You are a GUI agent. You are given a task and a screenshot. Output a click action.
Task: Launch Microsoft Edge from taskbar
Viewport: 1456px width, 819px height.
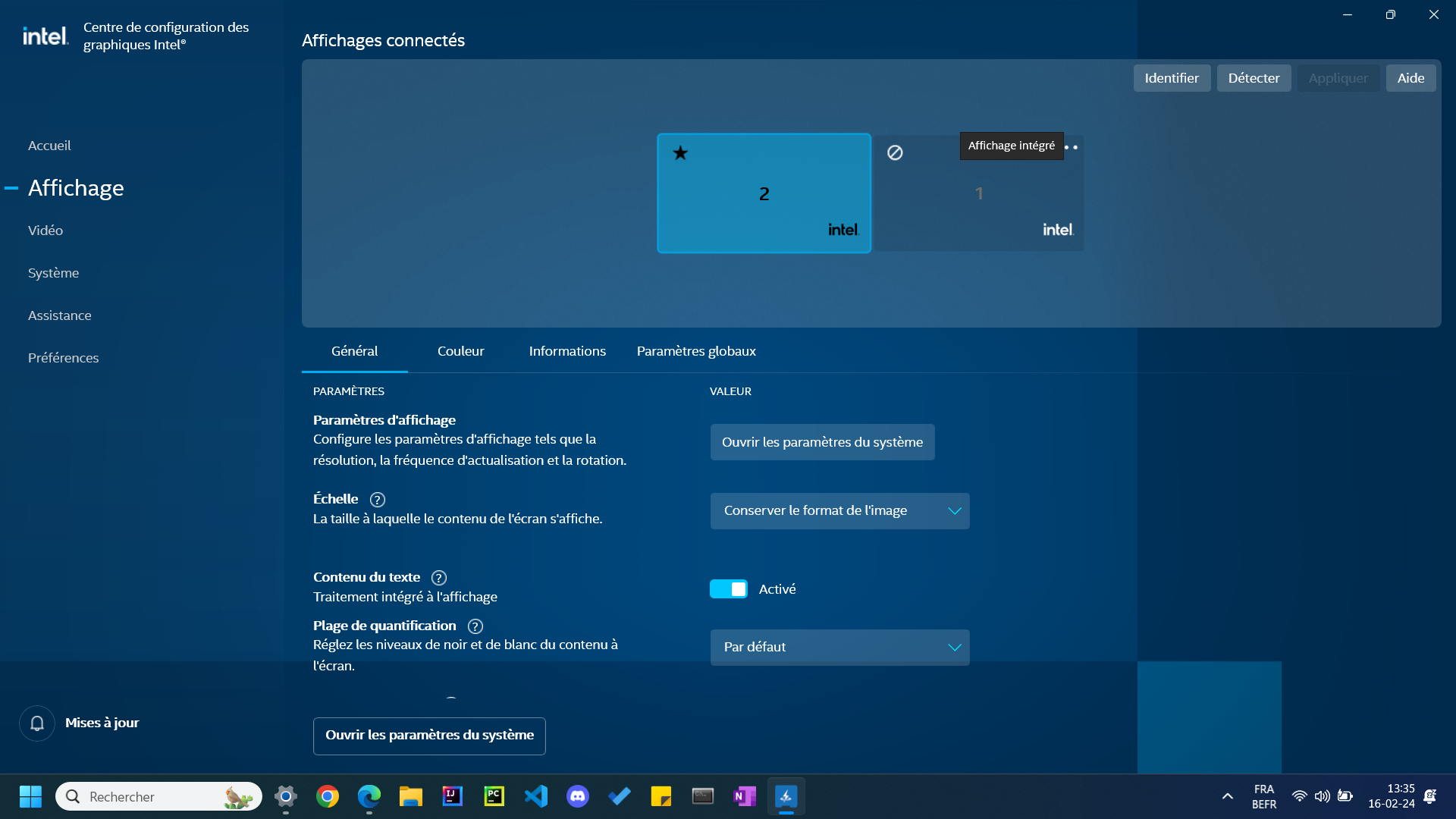pos(369,796)
